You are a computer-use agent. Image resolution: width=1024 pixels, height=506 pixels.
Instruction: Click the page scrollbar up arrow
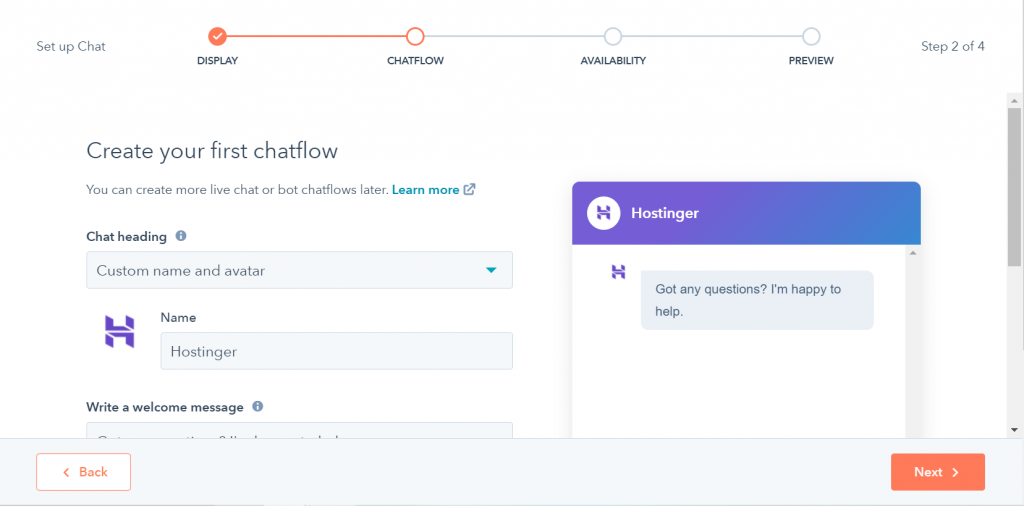point(1014,101)
